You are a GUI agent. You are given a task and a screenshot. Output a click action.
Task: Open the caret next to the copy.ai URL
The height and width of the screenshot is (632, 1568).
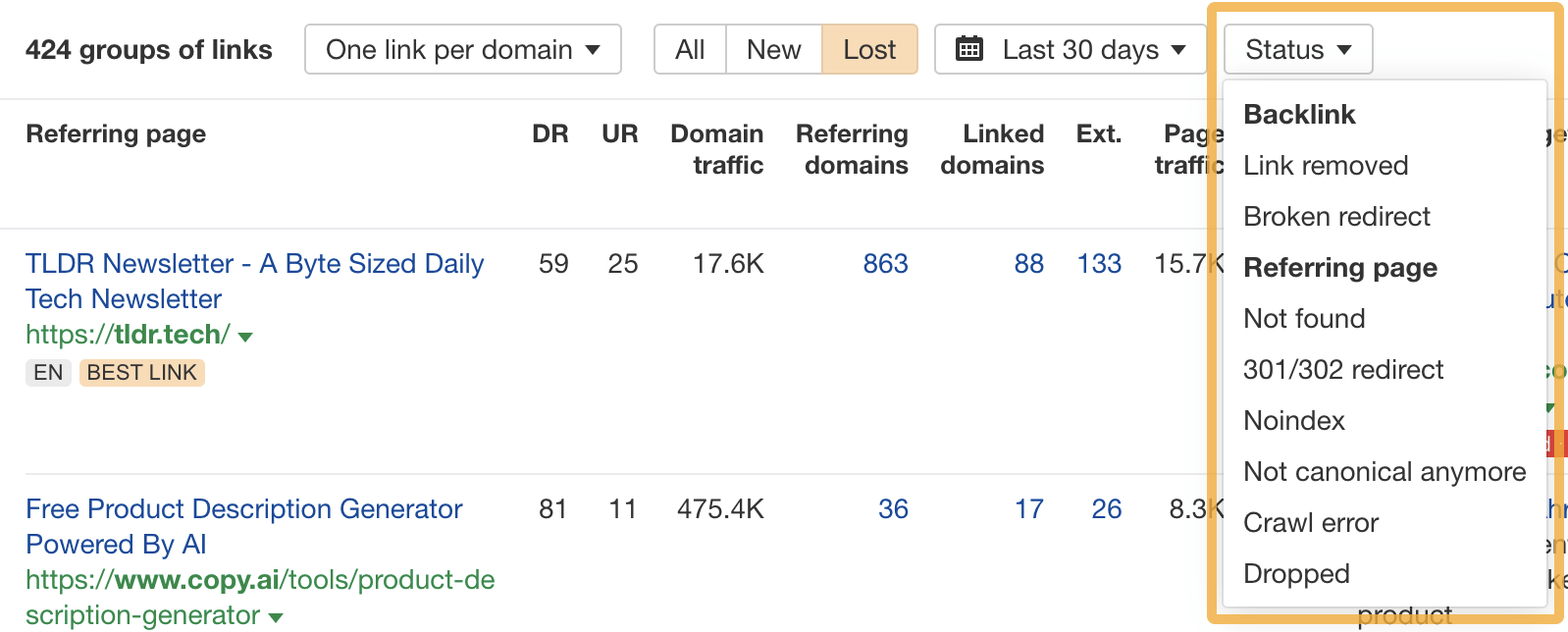(275, 617)
